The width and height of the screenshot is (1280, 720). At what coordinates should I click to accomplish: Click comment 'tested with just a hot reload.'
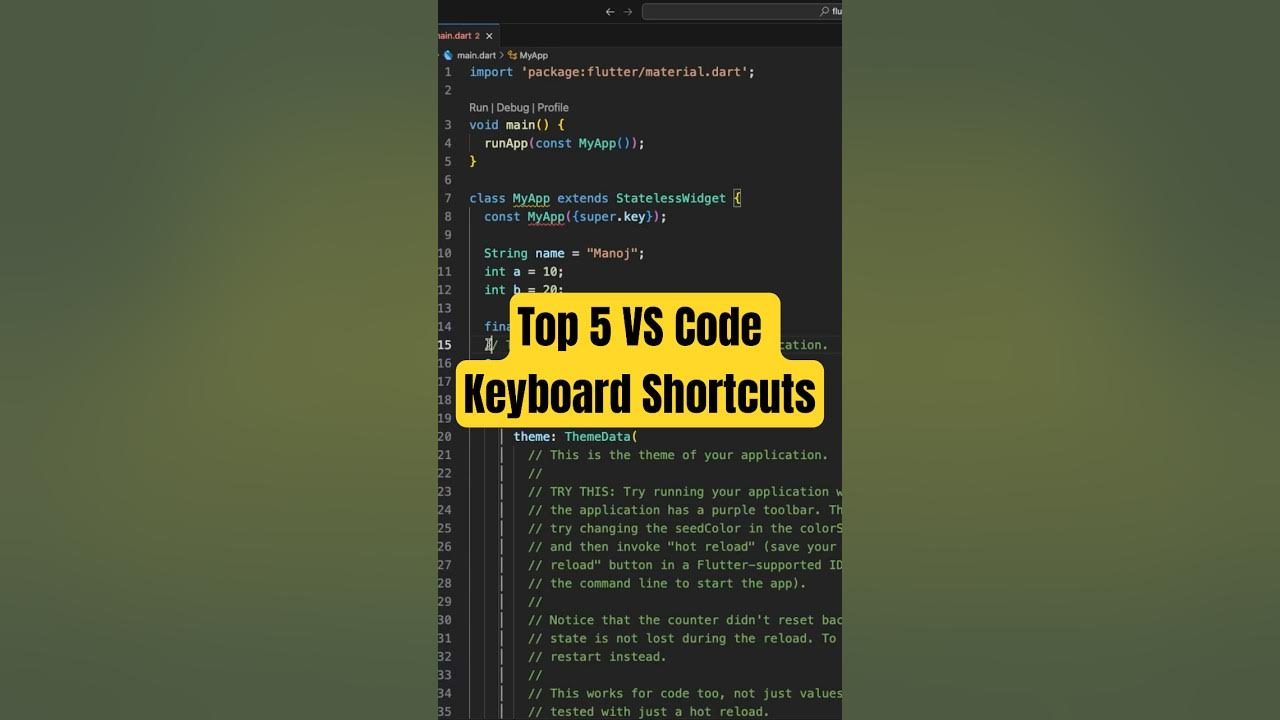649,712
